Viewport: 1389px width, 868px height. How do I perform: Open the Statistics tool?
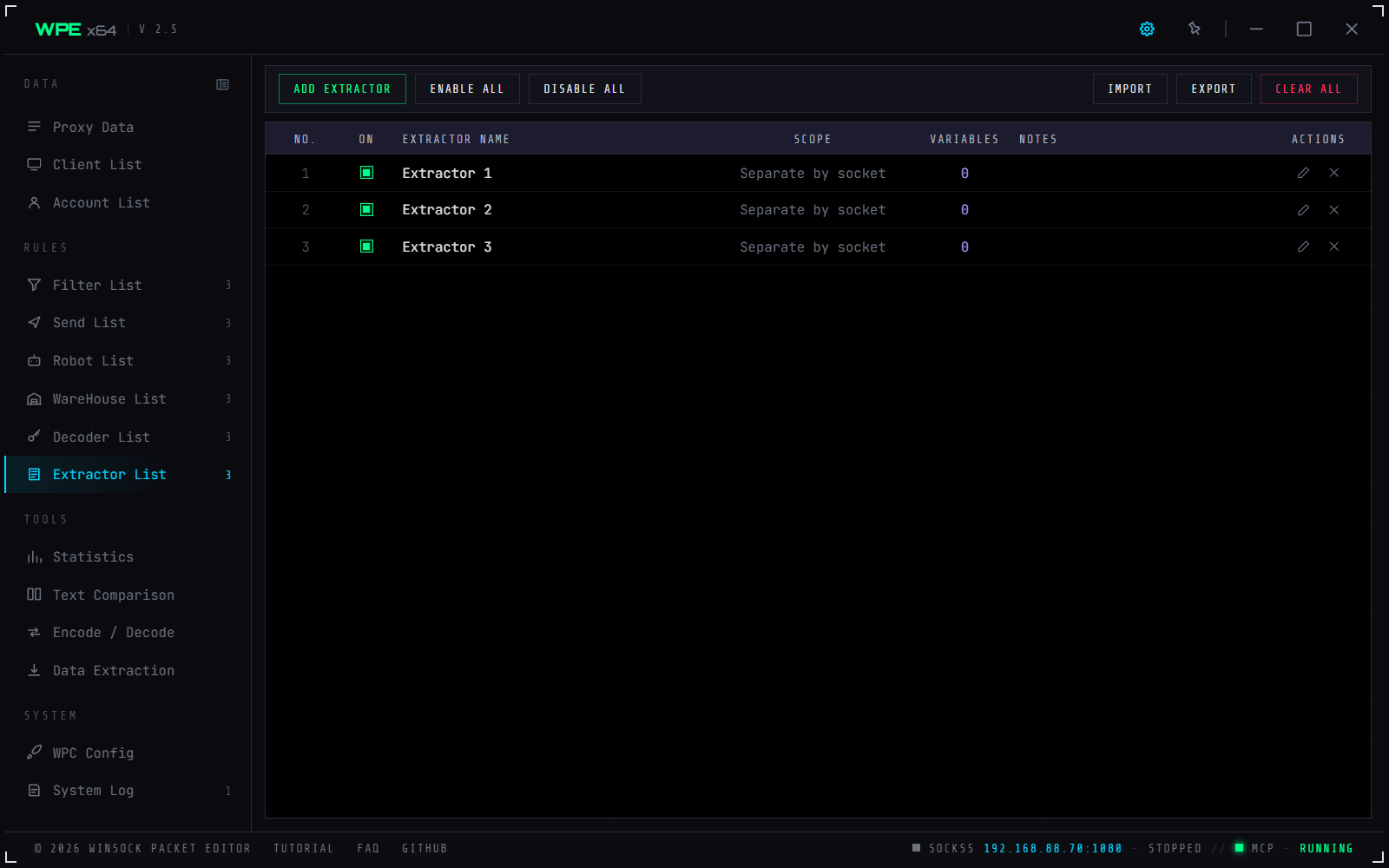(x=128, y=557)
